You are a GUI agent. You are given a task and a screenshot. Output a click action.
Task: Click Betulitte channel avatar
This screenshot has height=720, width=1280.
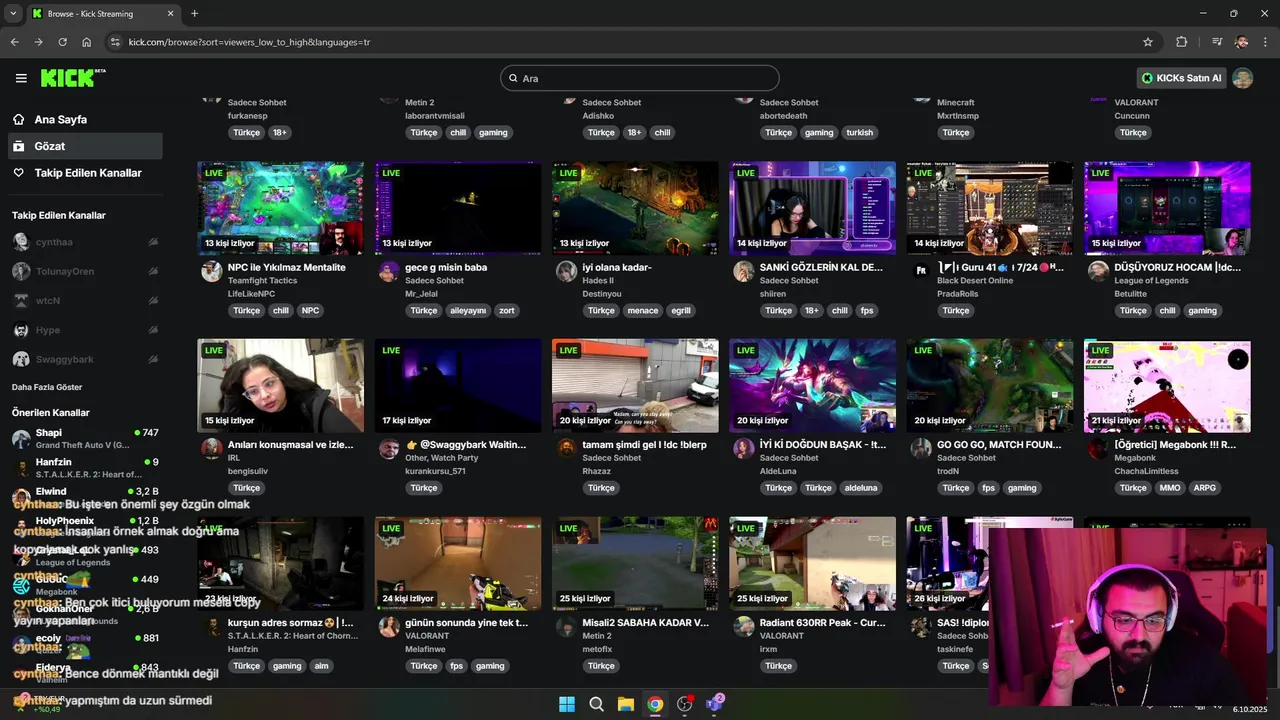[x=1098, y=271]
